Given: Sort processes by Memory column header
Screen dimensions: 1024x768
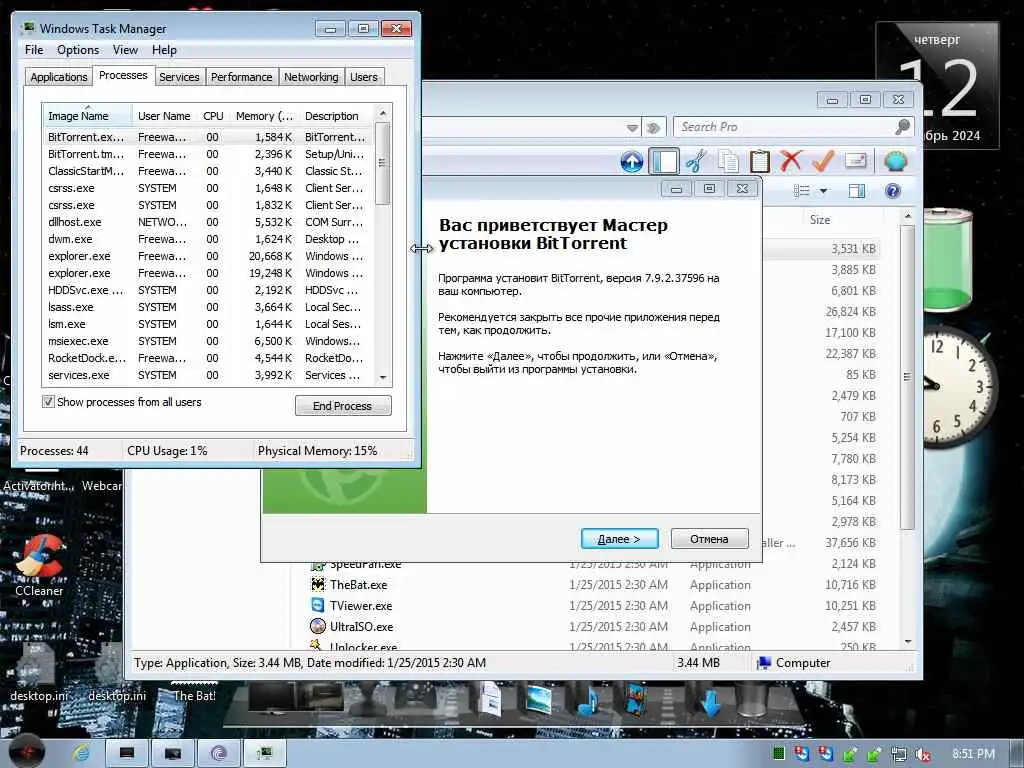Looking at the screenshot, I should (x=264, y=116).
